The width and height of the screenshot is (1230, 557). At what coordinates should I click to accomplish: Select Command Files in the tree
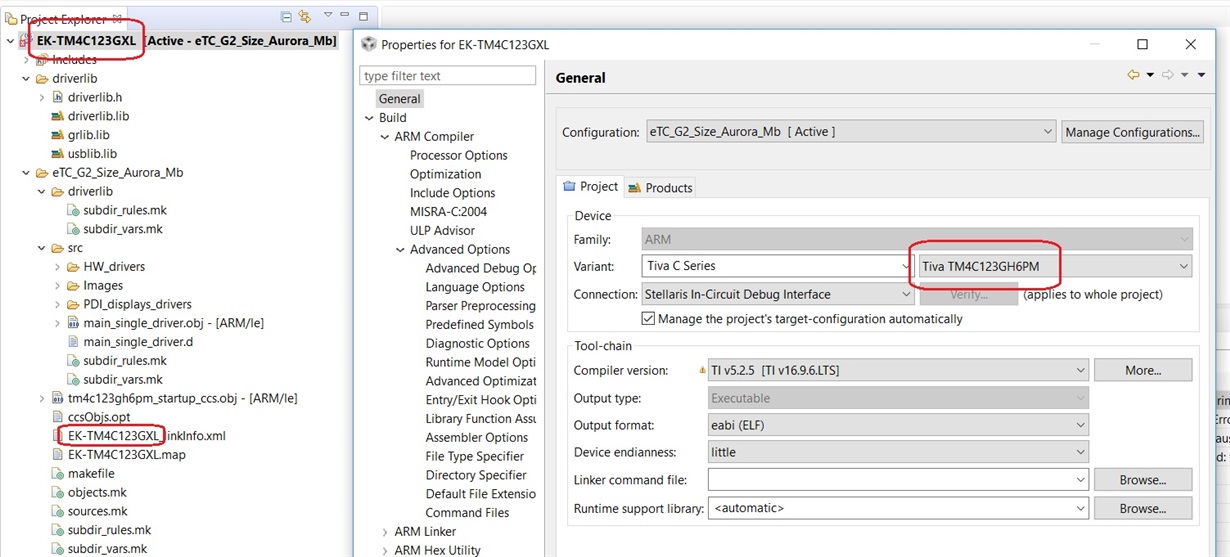click(x=467, y=513)
